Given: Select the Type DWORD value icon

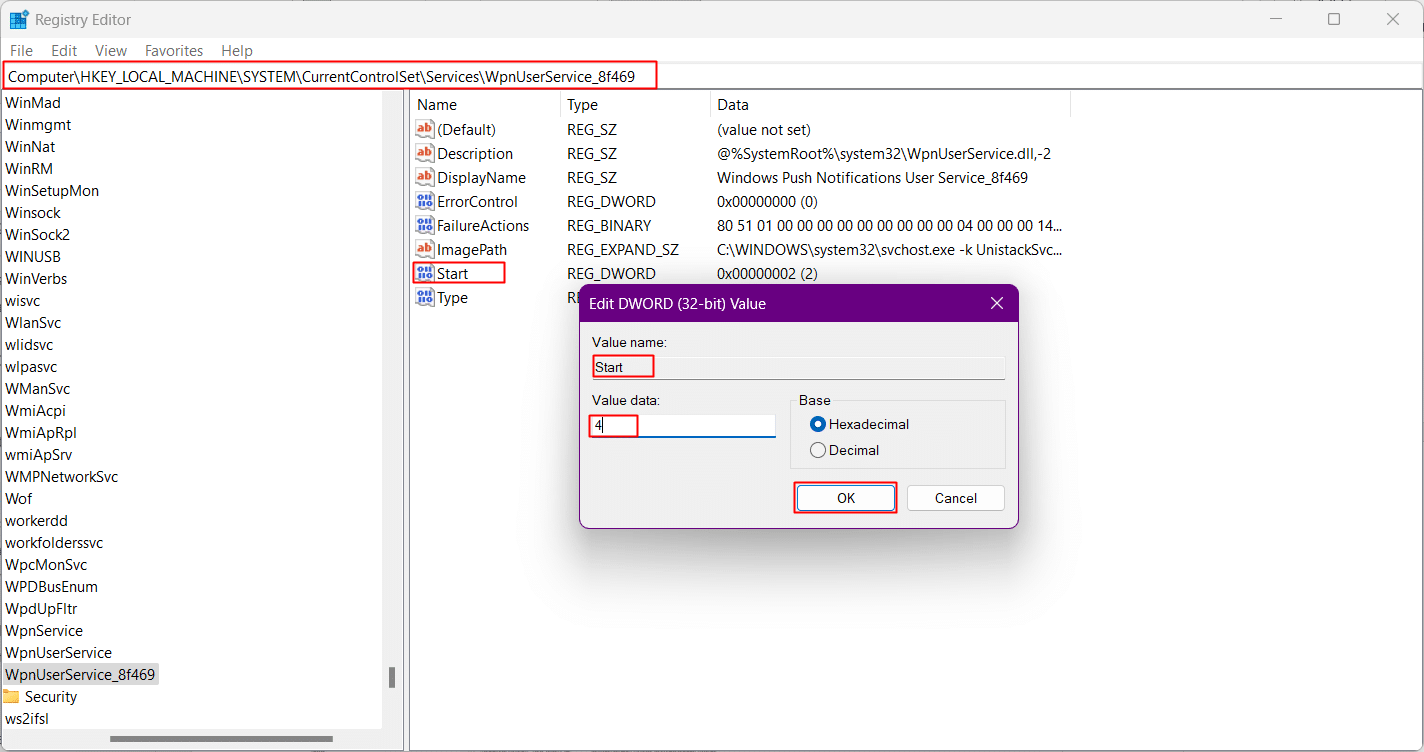Looking at the screenshot, I should click(x=425, y=297).
